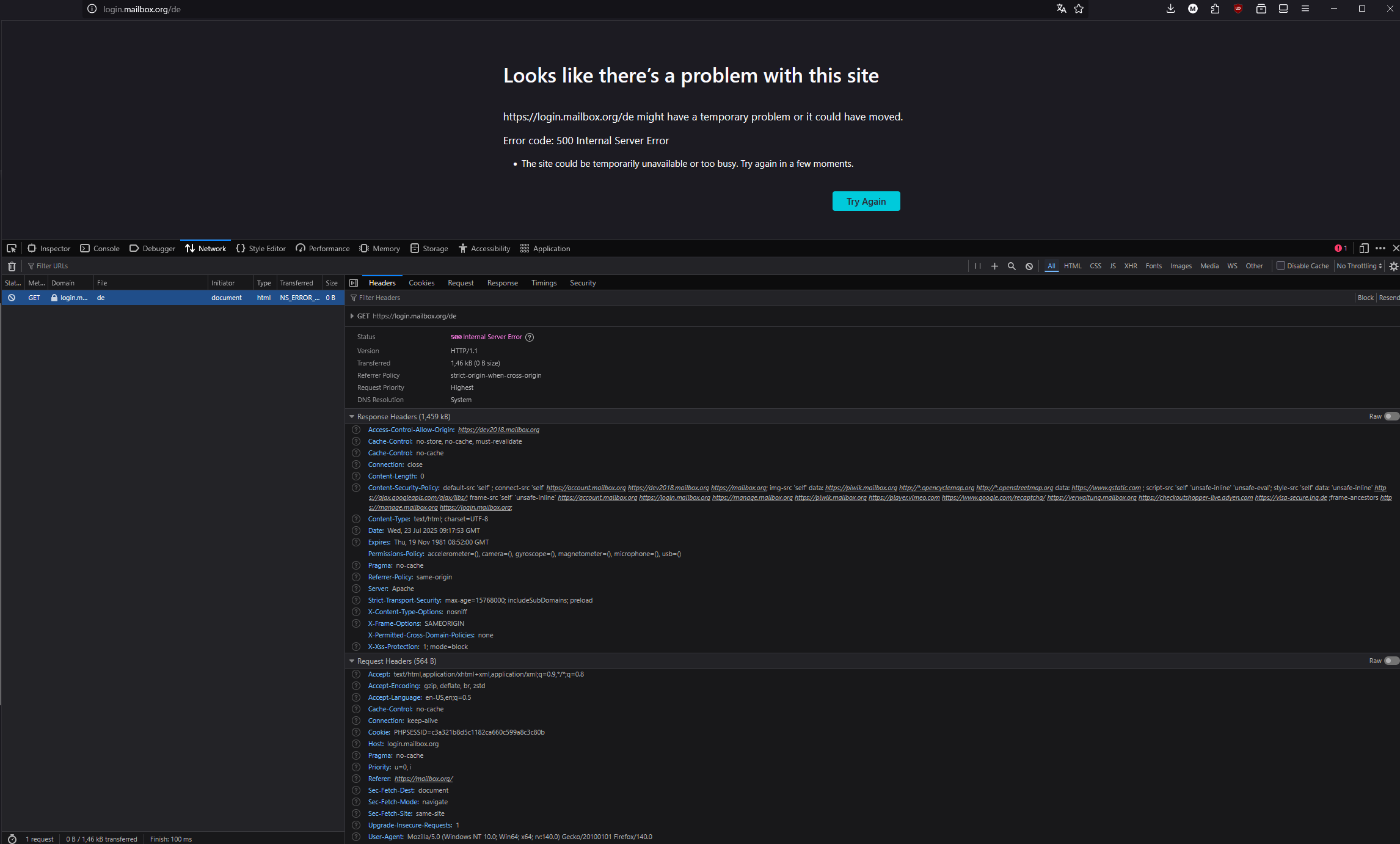Screen dimensions: 1400x844
Task: Open the Storage tab
Action: click(429, 248)
